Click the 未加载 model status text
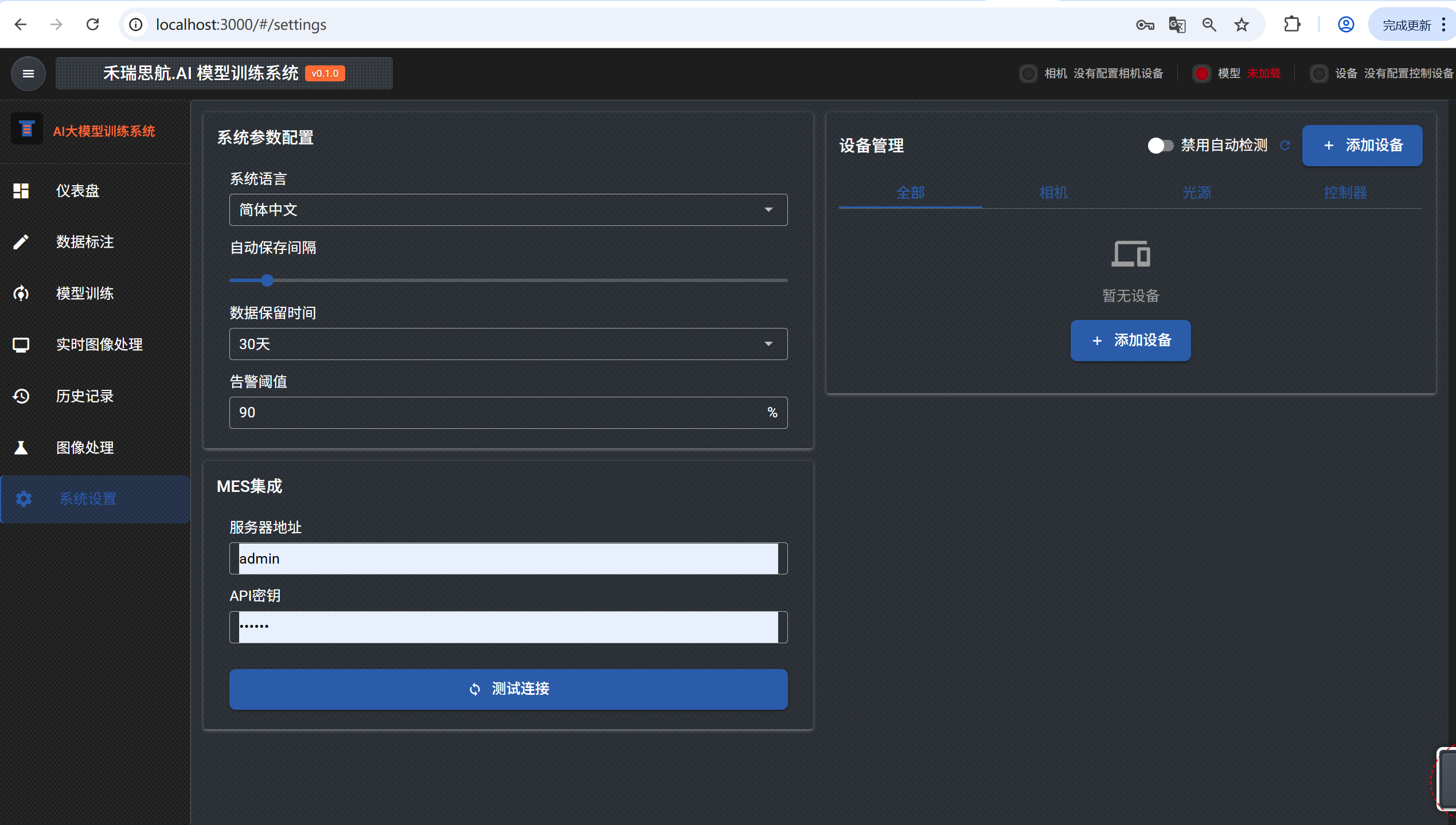The height and width of the screenshot is (825, 1456). tap(1264, 73)
